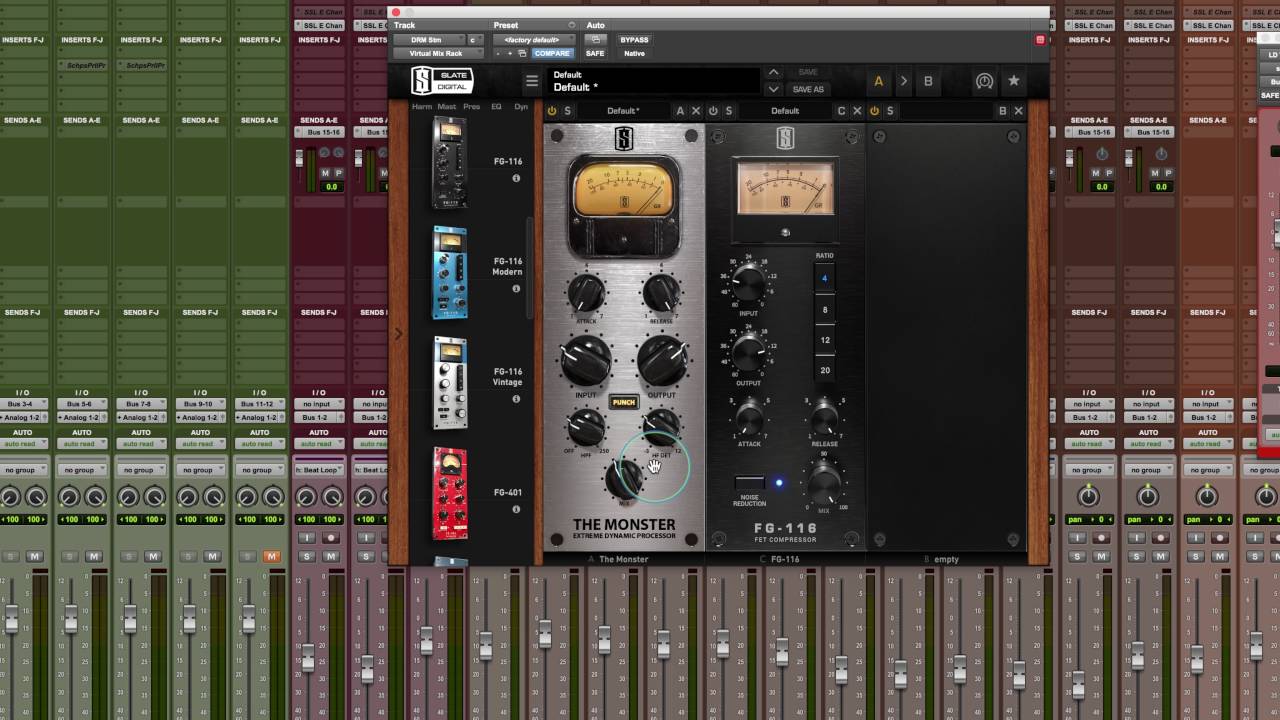Toggle power on the FG-116 slot

click(x=713, y=111)
